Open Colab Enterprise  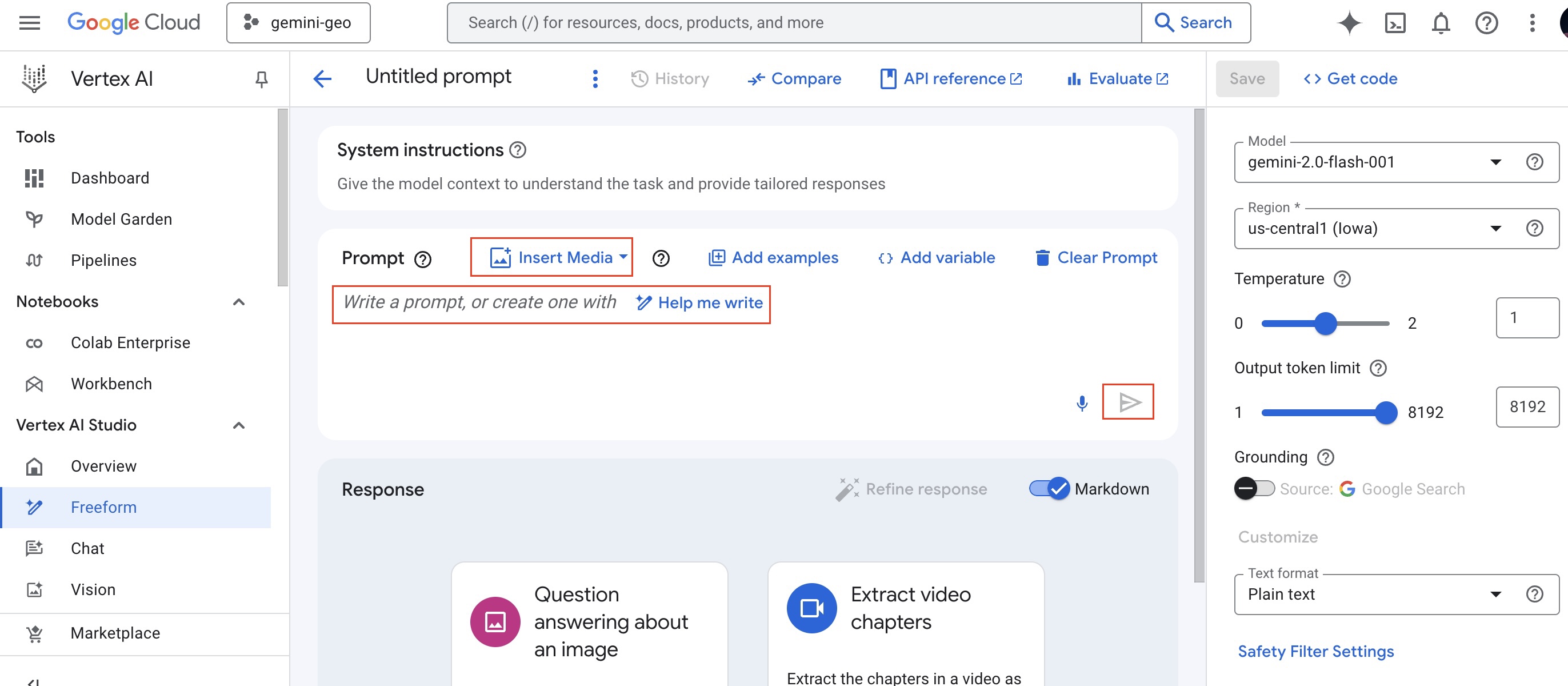click(x=130, y=342)
